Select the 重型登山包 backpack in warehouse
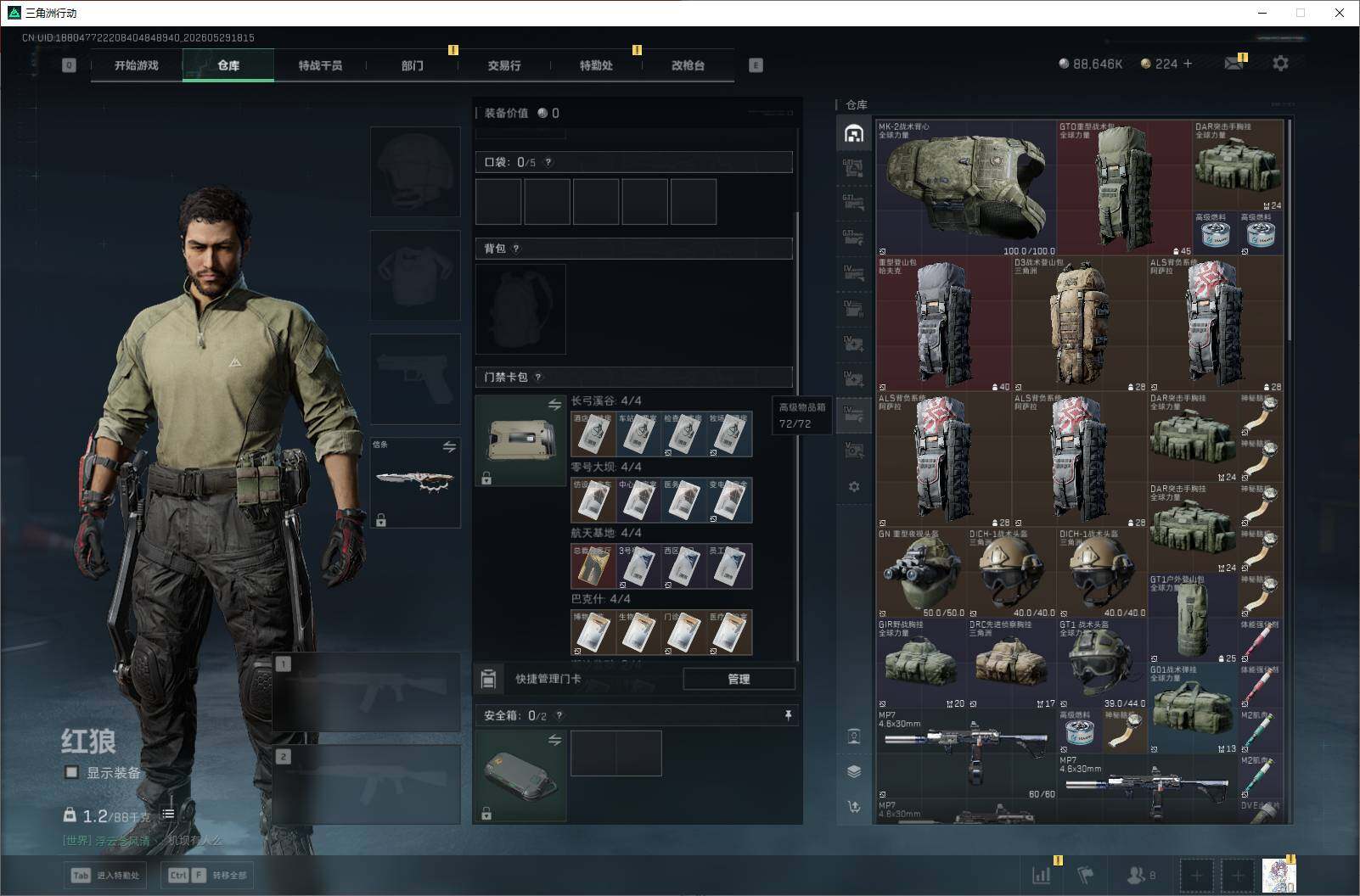This screenshot has width=1360, height=896. (x=944, y=324)
